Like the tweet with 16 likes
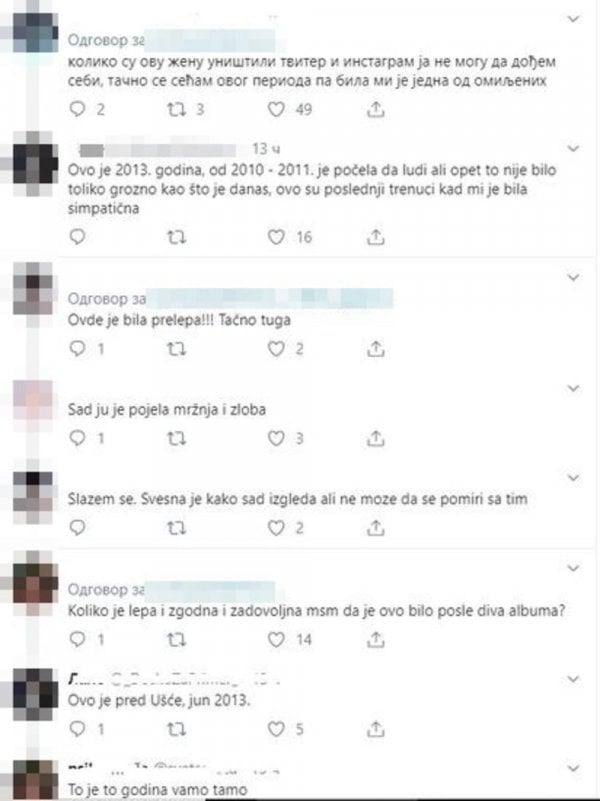600x801 pixels. pos(276,237)
